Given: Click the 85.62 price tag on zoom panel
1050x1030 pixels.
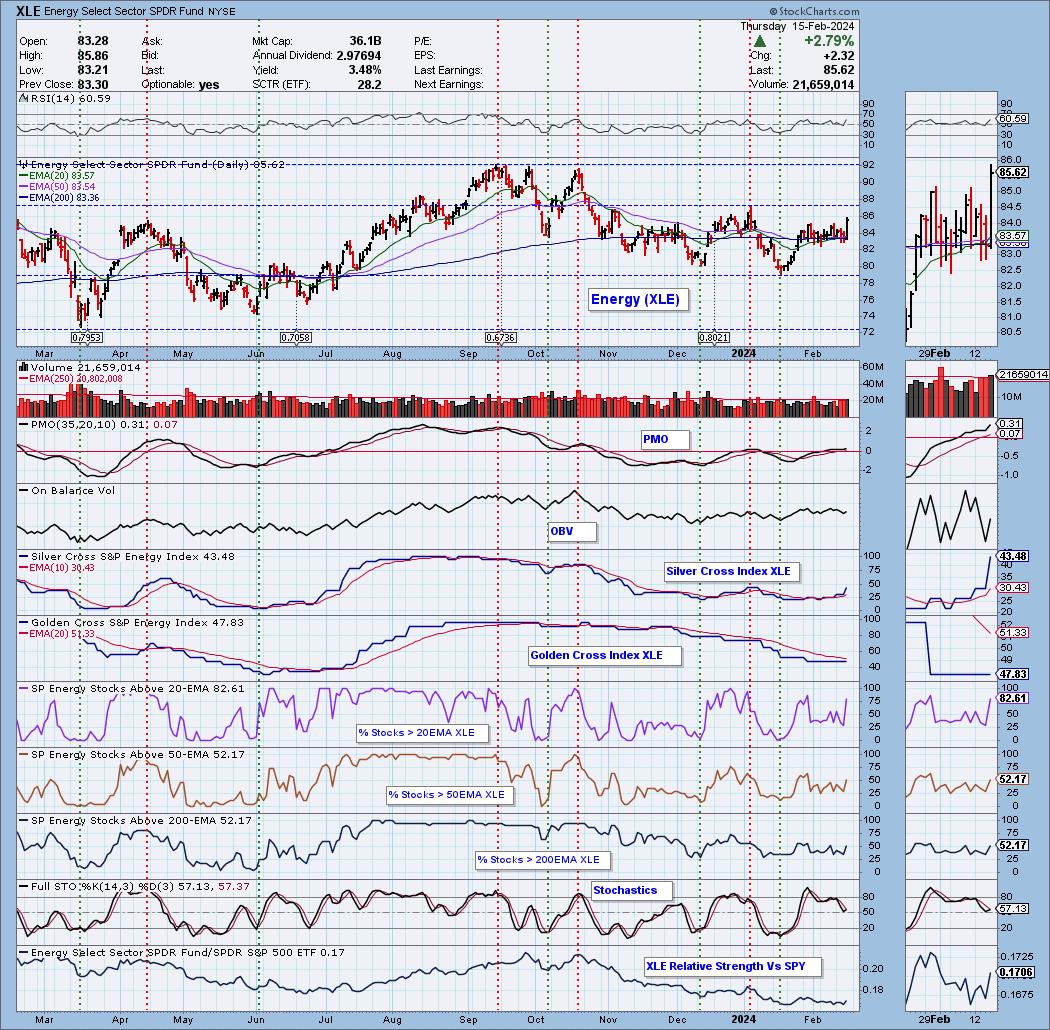Looking at the screenshot, I should coord(1012,172).
